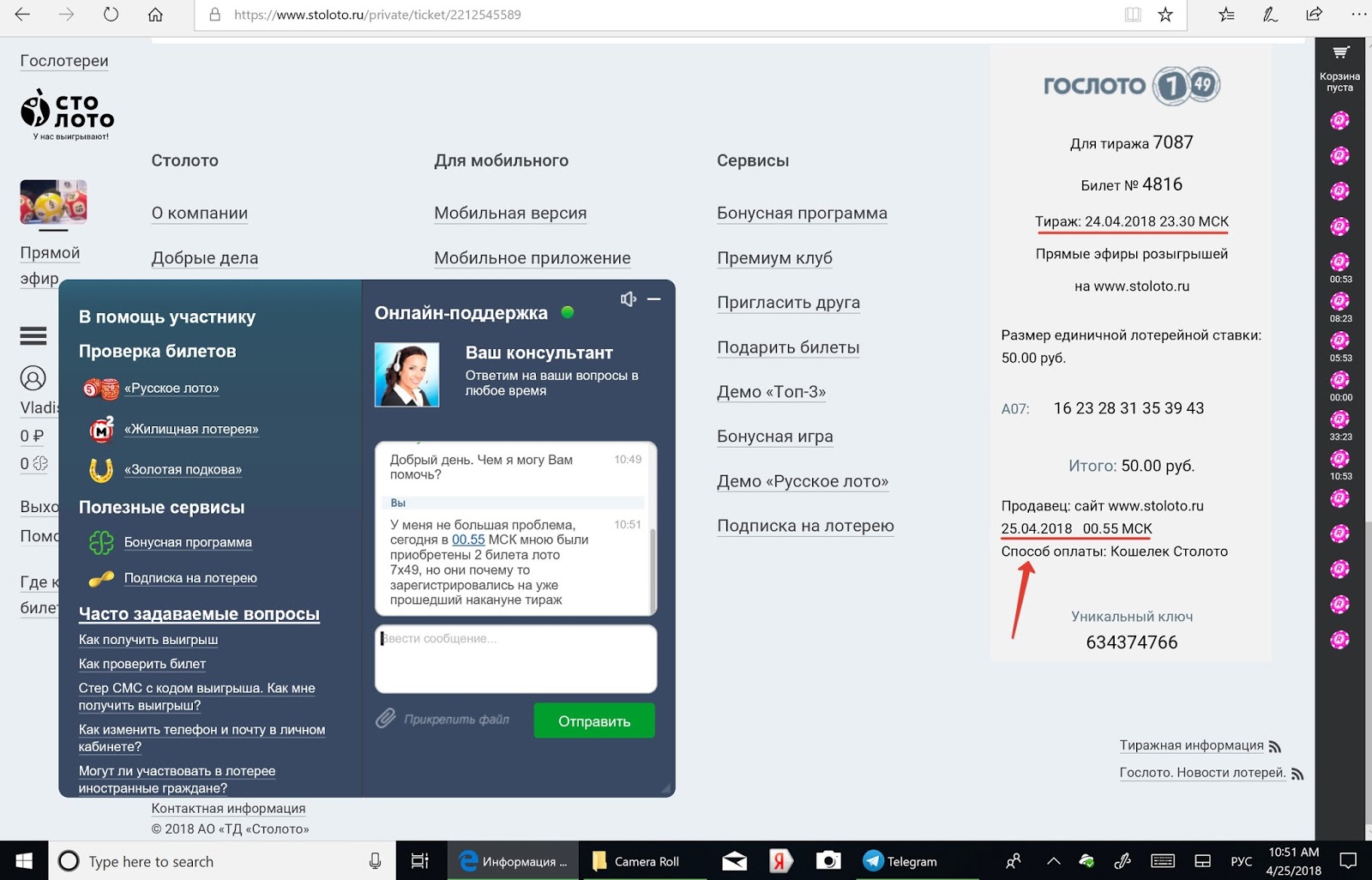Click Подарить билеты link

tap(788, 347)
